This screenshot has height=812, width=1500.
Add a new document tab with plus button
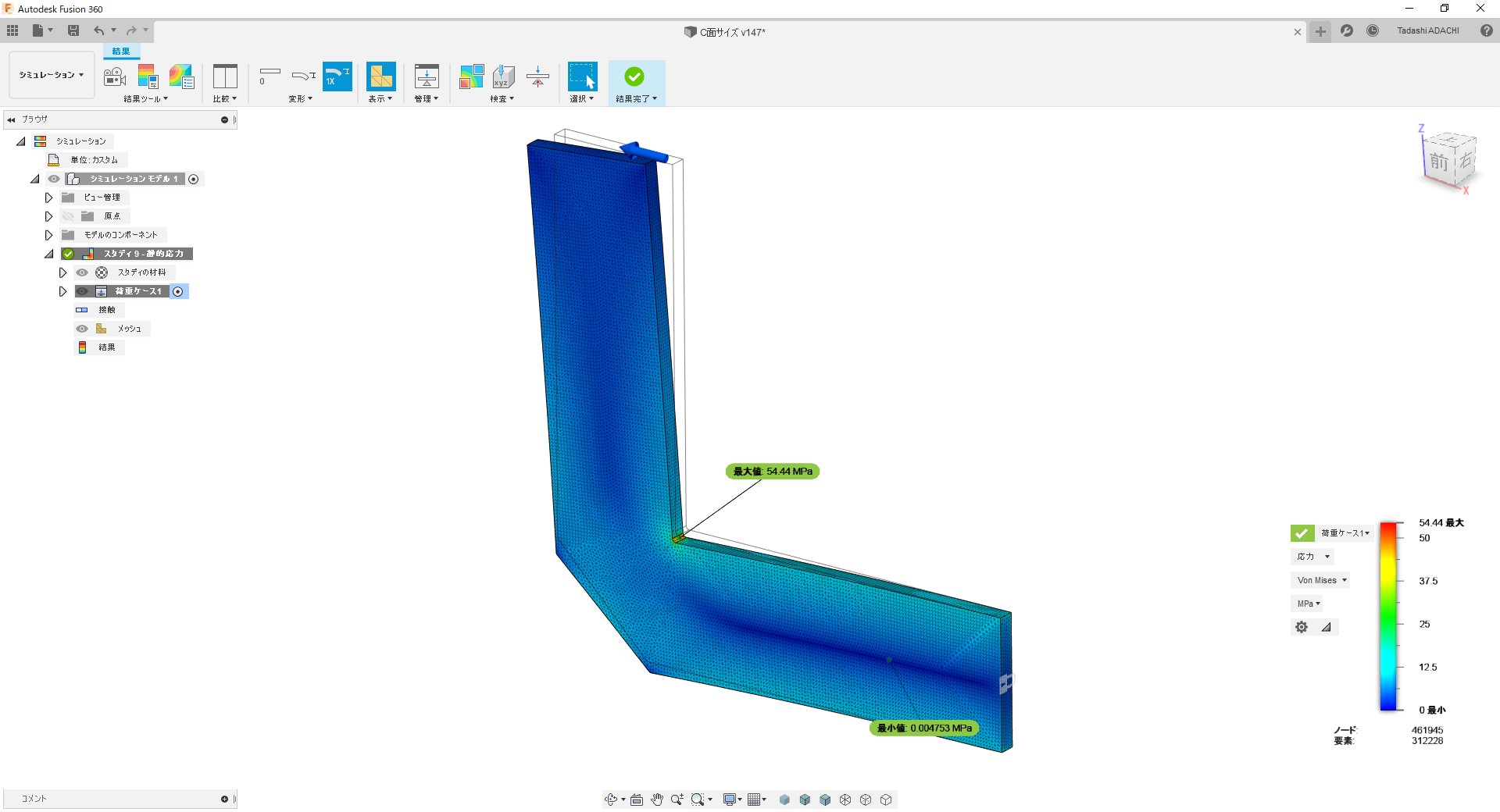coord(1320,31)
